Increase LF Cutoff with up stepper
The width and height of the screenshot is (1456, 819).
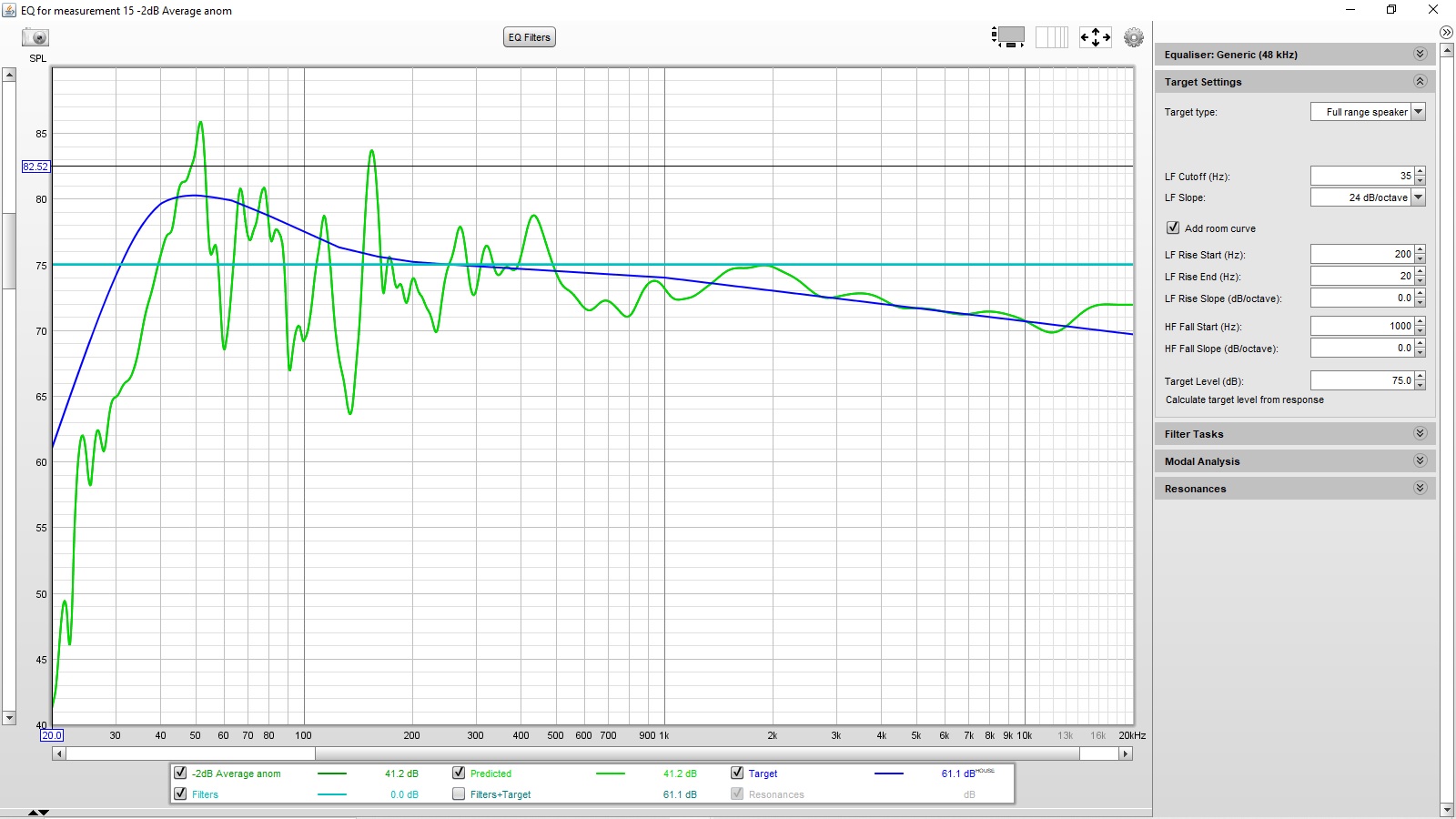[x=1421, y=171]
